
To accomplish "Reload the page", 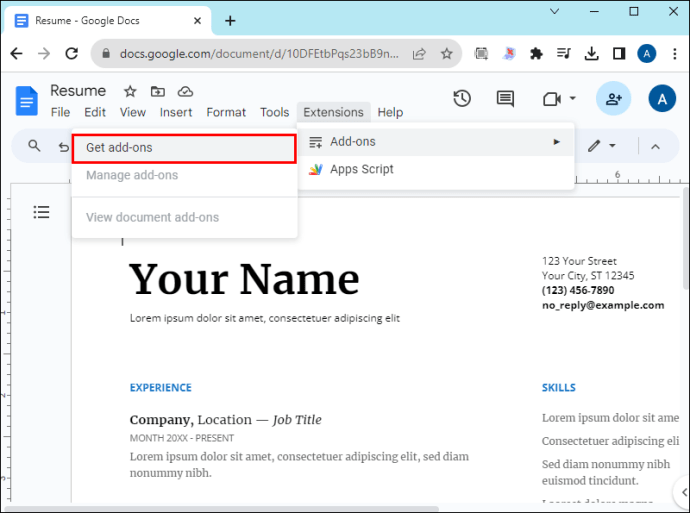I will tap(72, 54).
